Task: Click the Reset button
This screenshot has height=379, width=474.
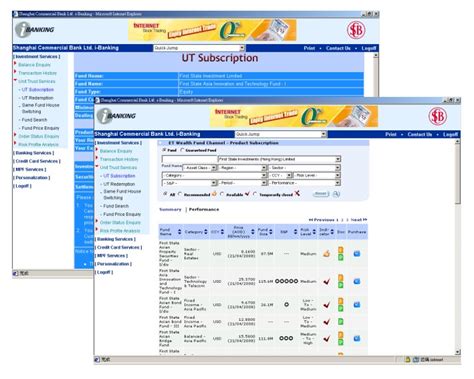Action: pyautogui.click(x=321, y=194)
